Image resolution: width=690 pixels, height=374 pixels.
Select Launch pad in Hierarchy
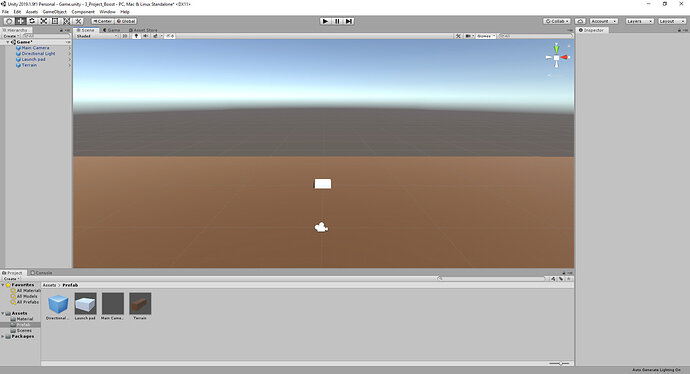pyautogui.click(x=33, y=59)
